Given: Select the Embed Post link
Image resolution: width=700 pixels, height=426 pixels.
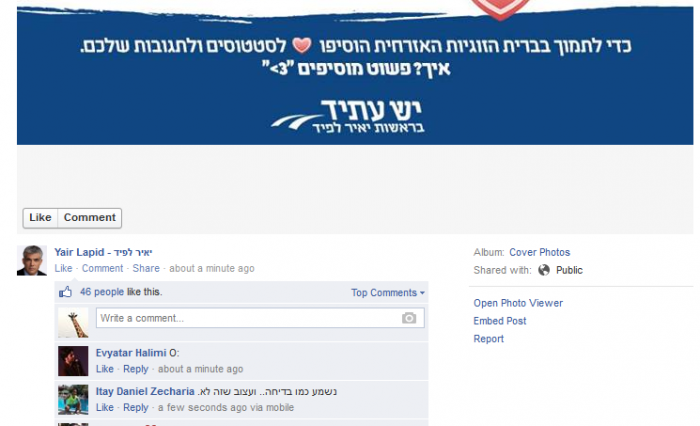Looking at the screenshot, I should (x=500, y=321).
